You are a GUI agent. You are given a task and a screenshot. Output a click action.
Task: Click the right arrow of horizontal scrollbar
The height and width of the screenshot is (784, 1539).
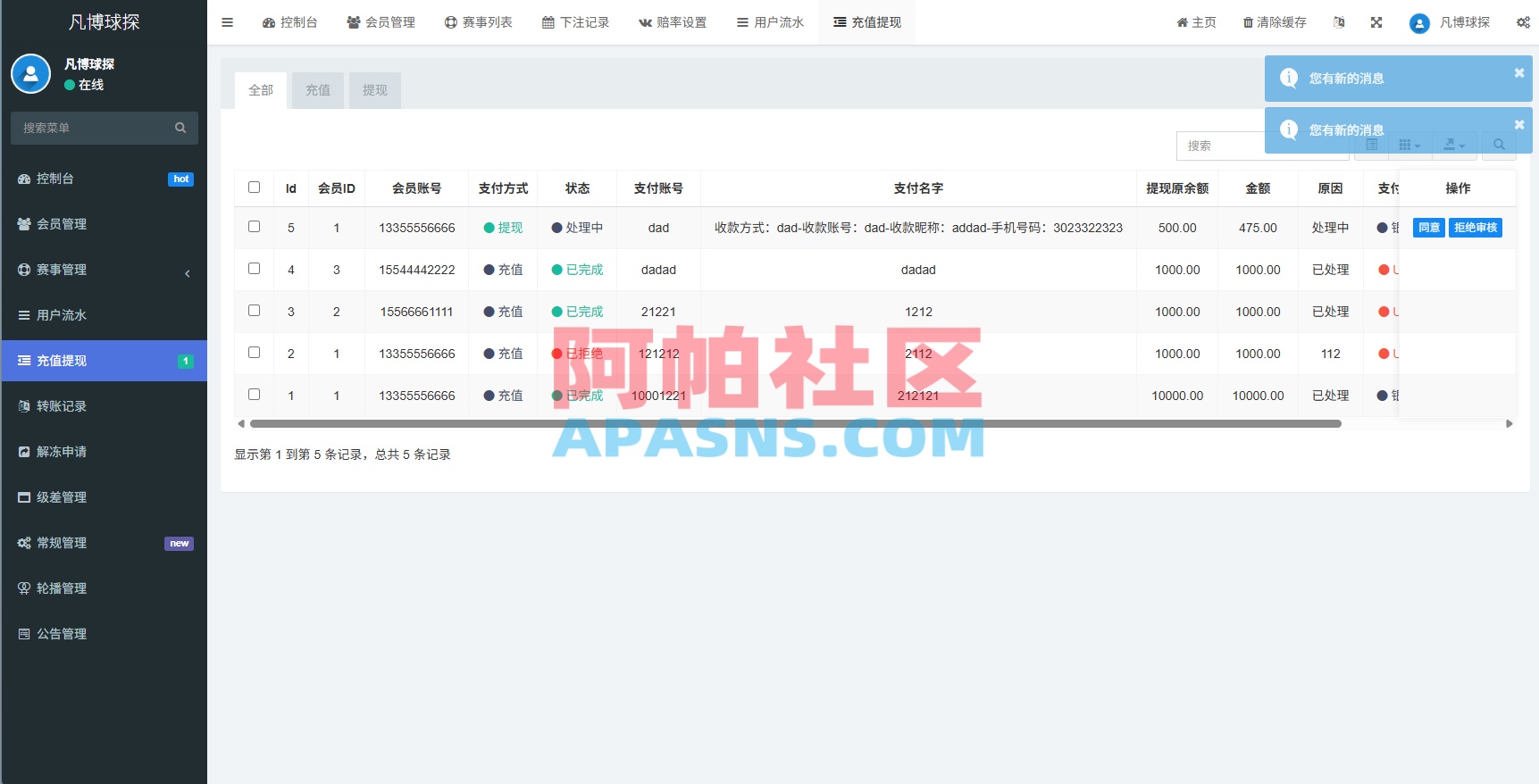coord(1510,424)
